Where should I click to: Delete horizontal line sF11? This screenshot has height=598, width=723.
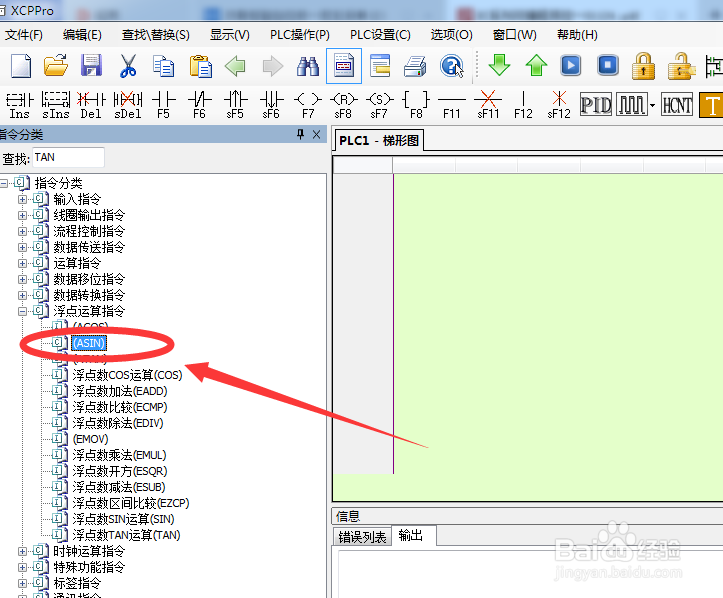click(x=488, y=105)
